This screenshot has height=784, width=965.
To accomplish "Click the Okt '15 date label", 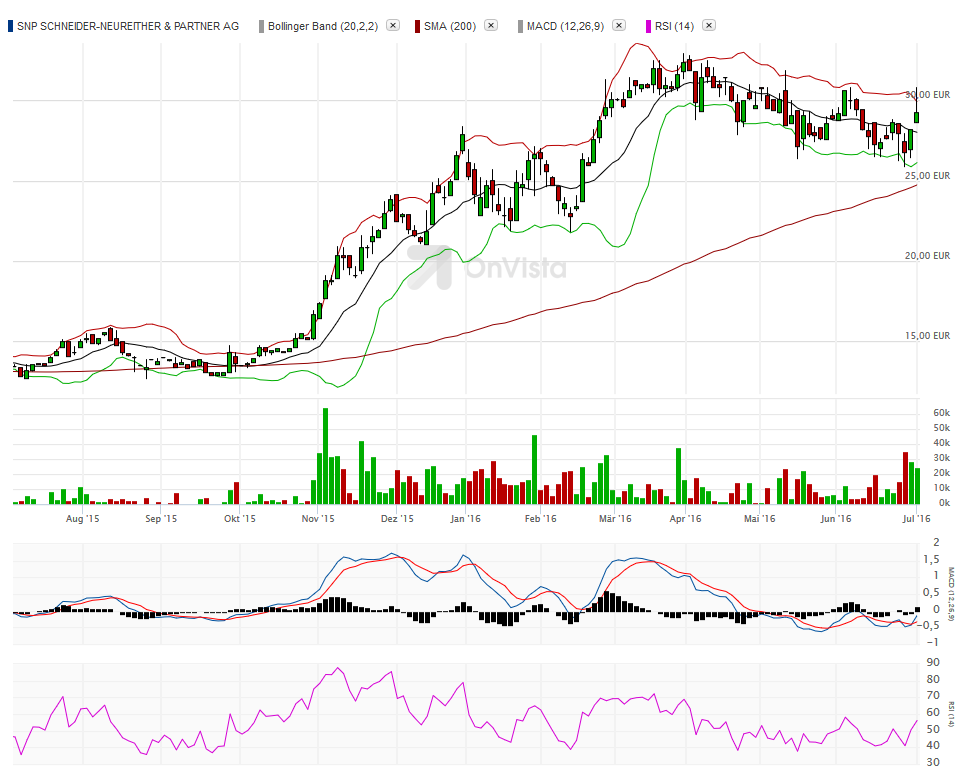I will point(240,519).
